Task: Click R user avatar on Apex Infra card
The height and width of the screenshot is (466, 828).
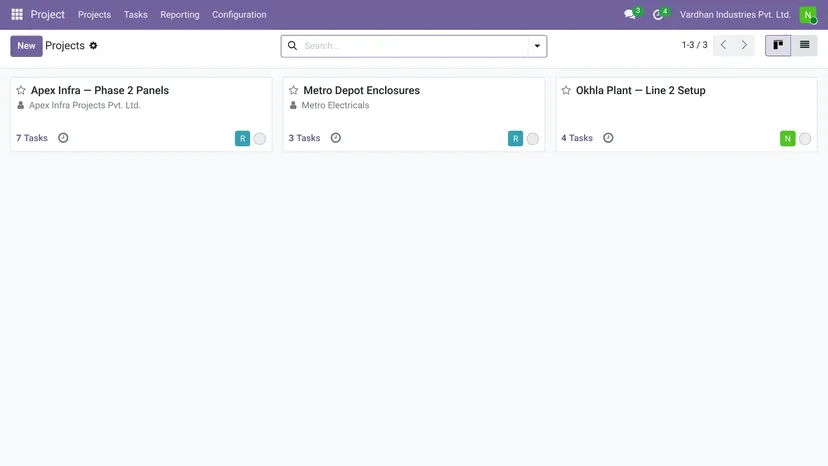Action: coord(242,138)
